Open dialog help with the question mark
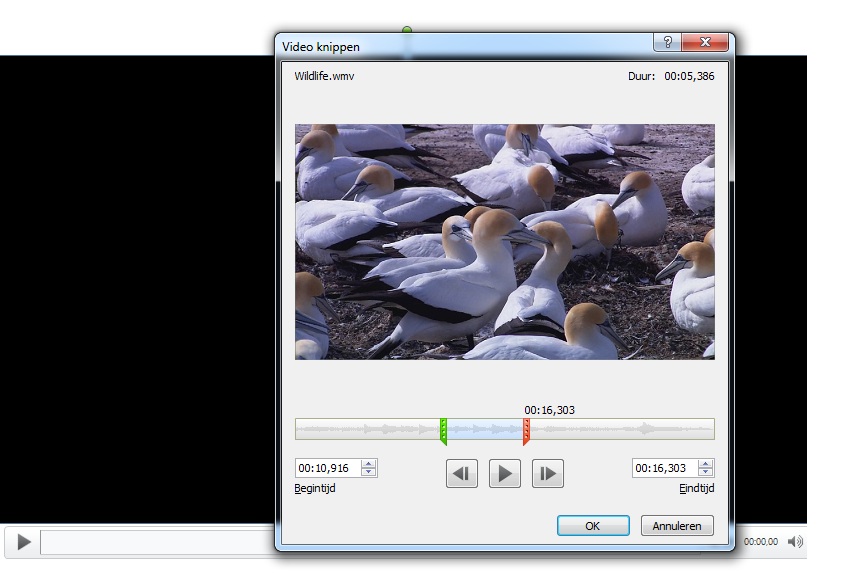The image size is (864, 579). click(667, 42)
